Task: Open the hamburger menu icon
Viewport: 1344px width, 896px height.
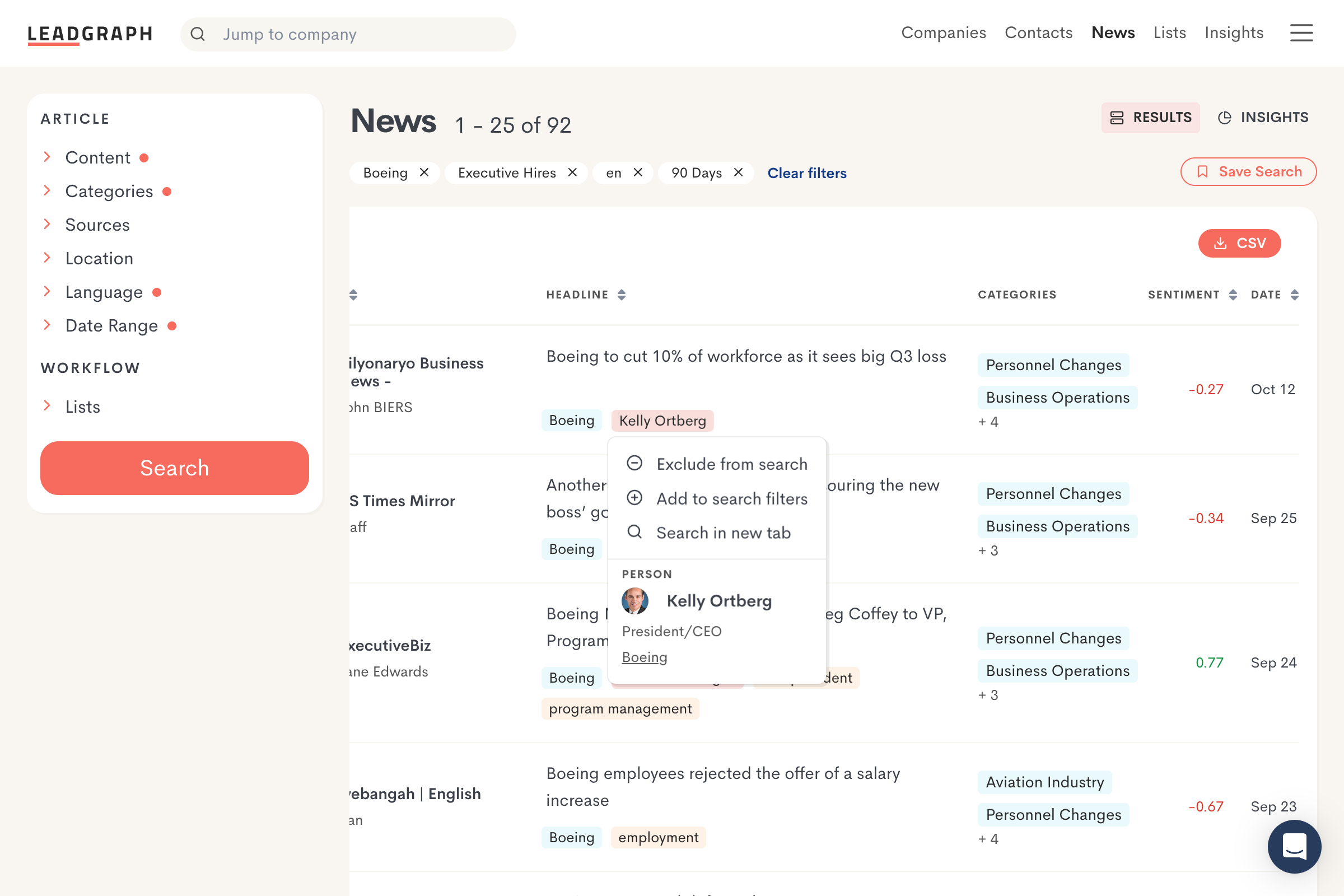Action: [1300, 33]
